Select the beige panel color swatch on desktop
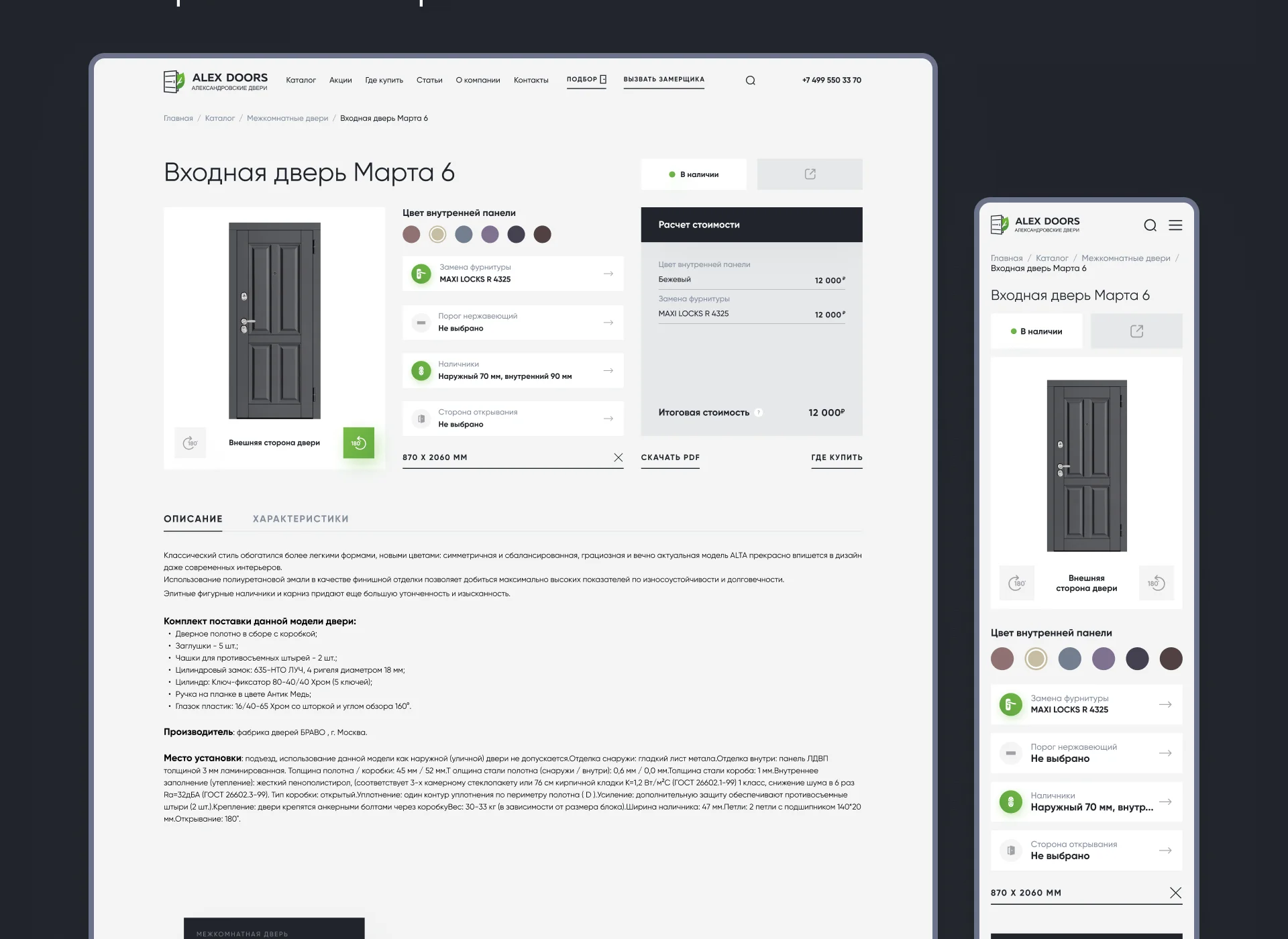 [437, 234]
